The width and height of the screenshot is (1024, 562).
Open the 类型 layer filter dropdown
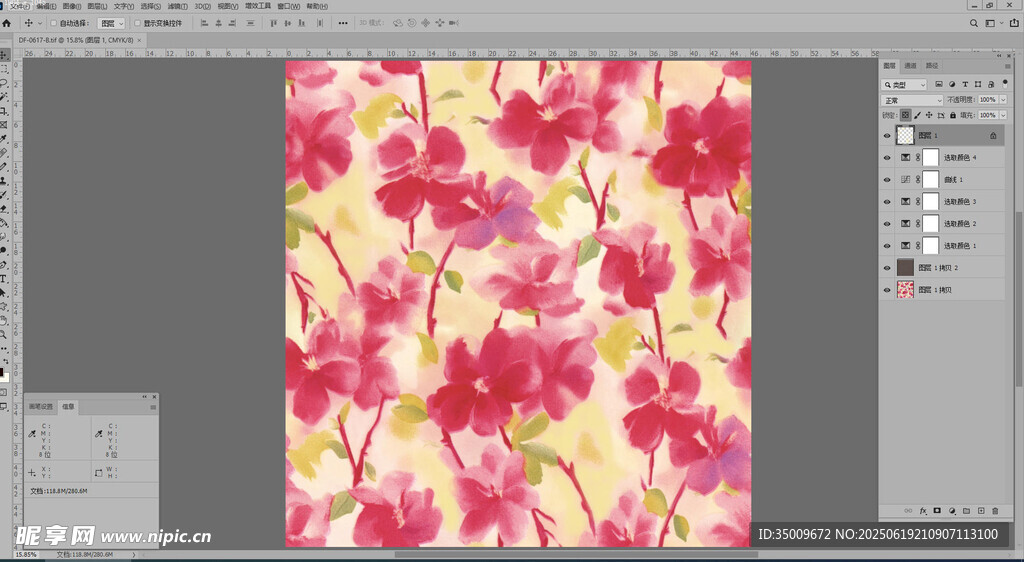904,85
